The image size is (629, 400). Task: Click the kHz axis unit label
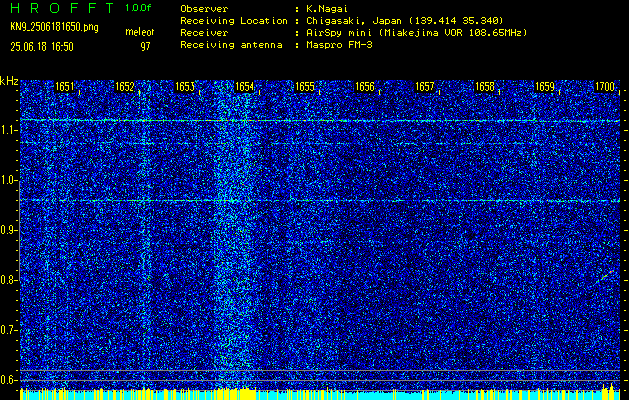coord(9,81)
